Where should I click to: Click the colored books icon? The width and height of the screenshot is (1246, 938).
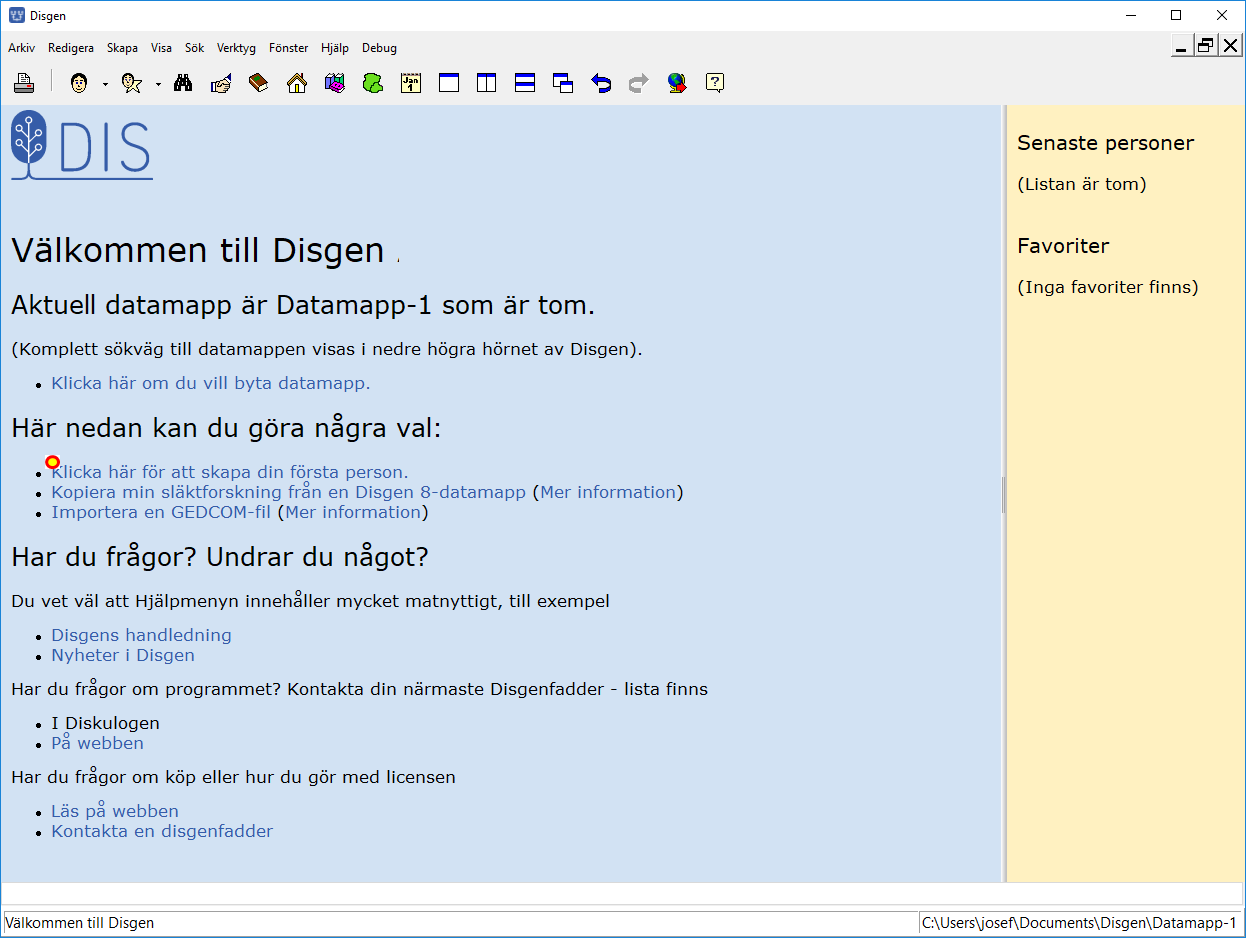coord(335,83)
